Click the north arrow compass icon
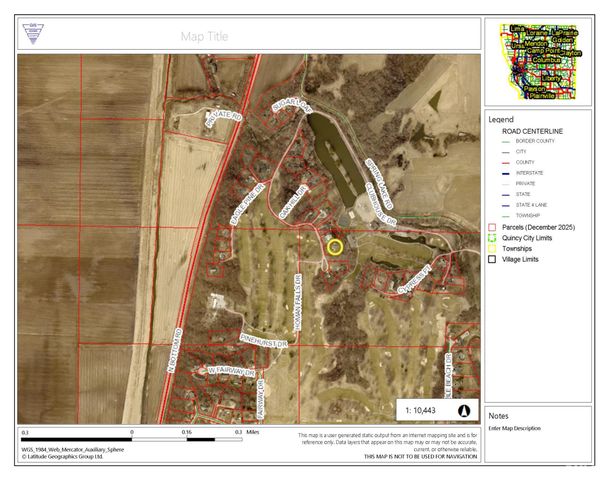Viewport: 609px width, 480px height. 464,411
